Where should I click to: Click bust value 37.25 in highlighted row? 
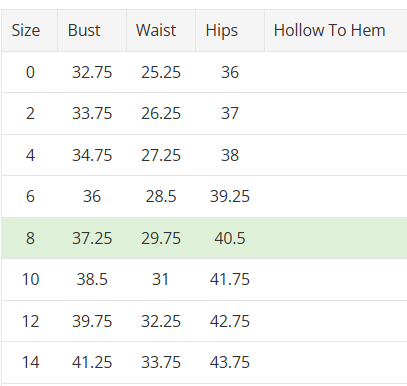92,239
